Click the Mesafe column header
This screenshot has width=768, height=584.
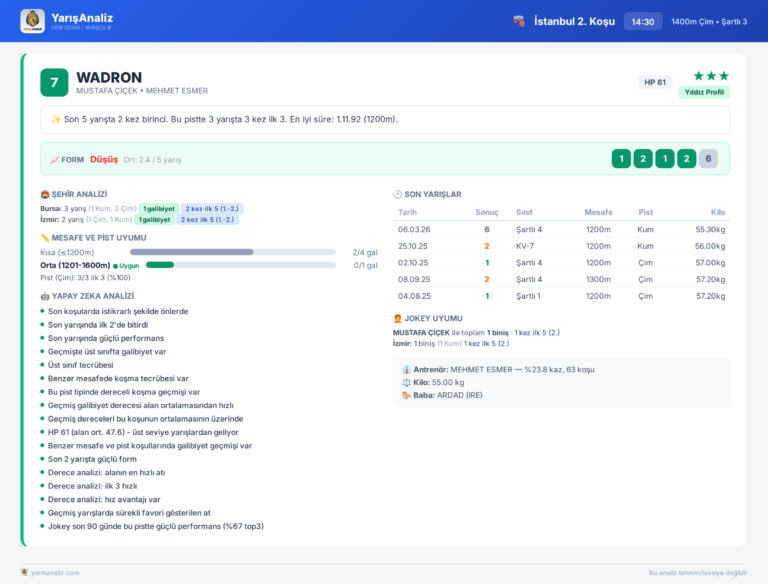pyautogui.click(x=598, y=212)
